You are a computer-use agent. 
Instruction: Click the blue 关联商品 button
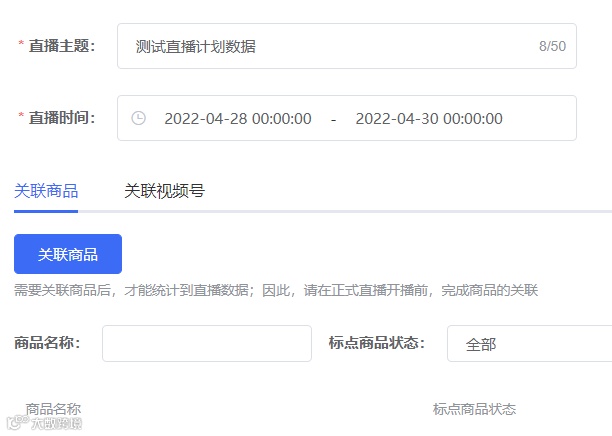[68, 254]
